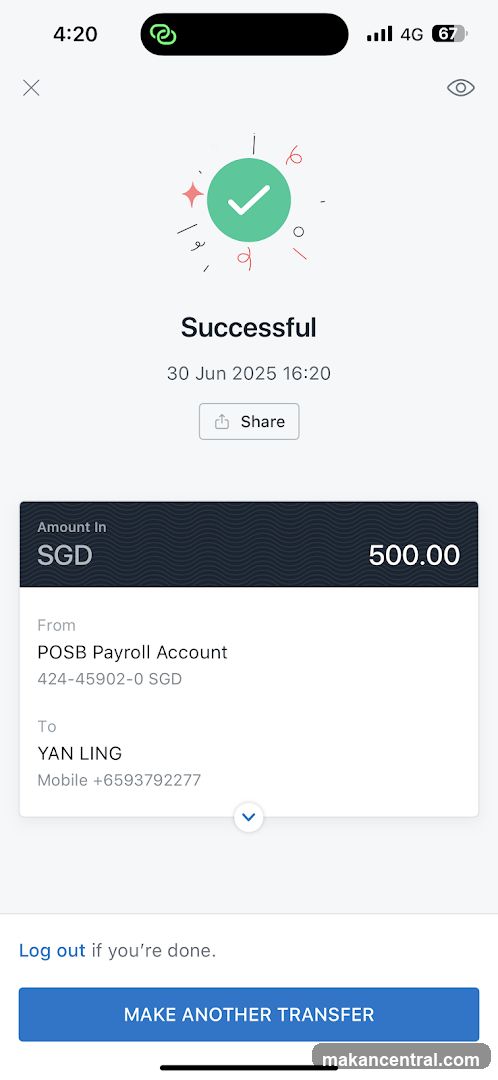The height and width of the screenshot is (1080, 498).
Task: Tap the mobile number +6593792277
Action: tap(119, 780)
